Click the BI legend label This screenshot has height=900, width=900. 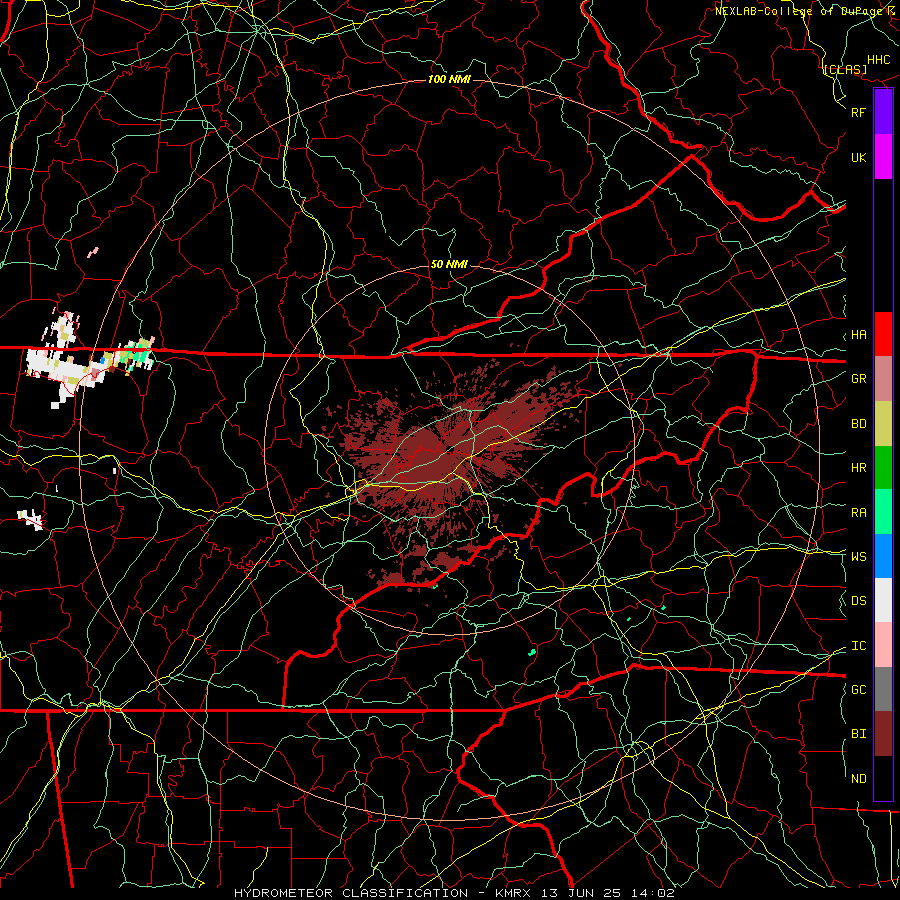point(858,734)
